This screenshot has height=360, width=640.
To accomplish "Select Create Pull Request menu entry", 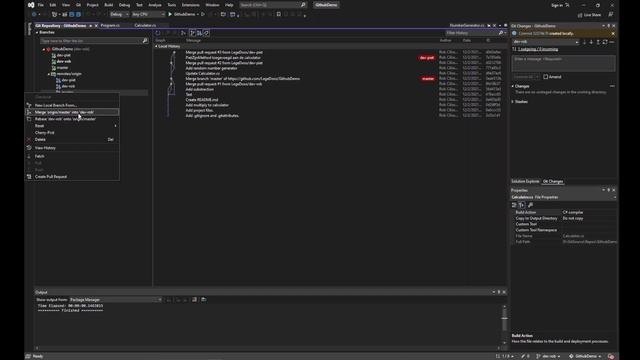I will (x=72, y=177).
